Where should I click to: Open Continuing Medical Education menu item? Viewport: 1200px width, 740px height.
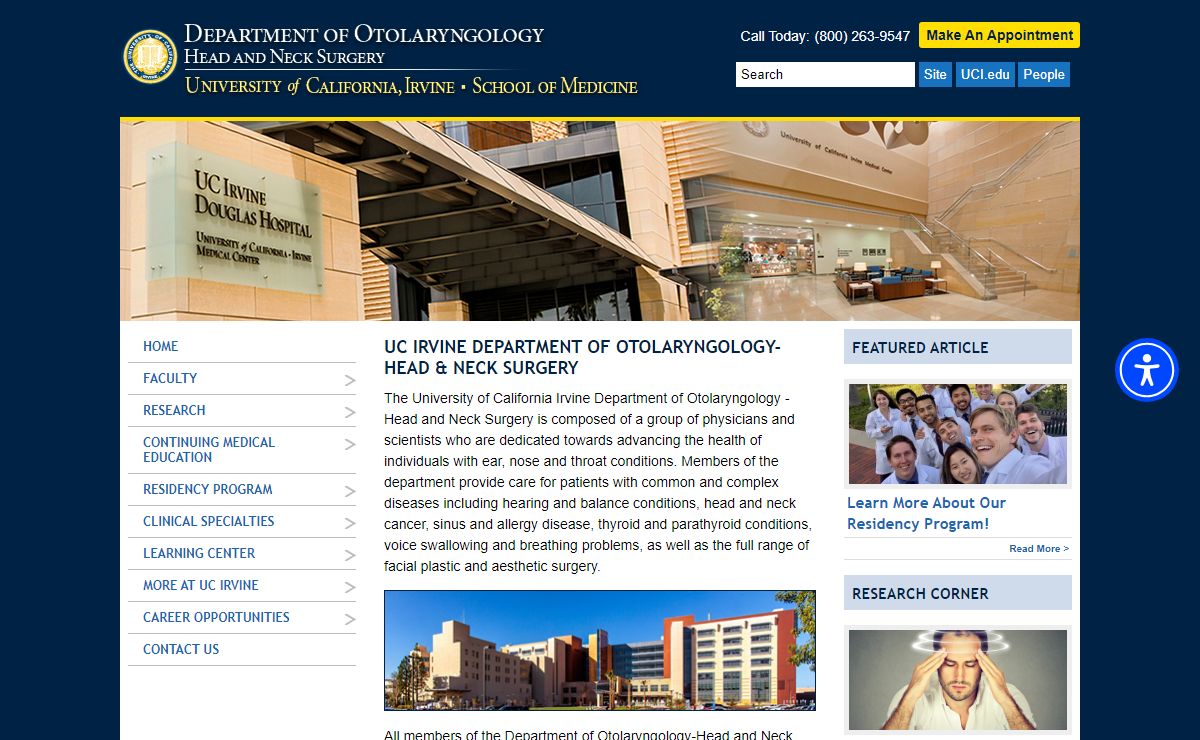[208, 449]
